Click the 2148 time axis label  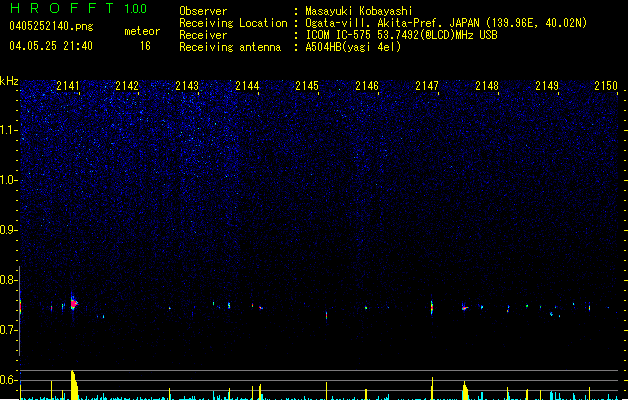487,86
